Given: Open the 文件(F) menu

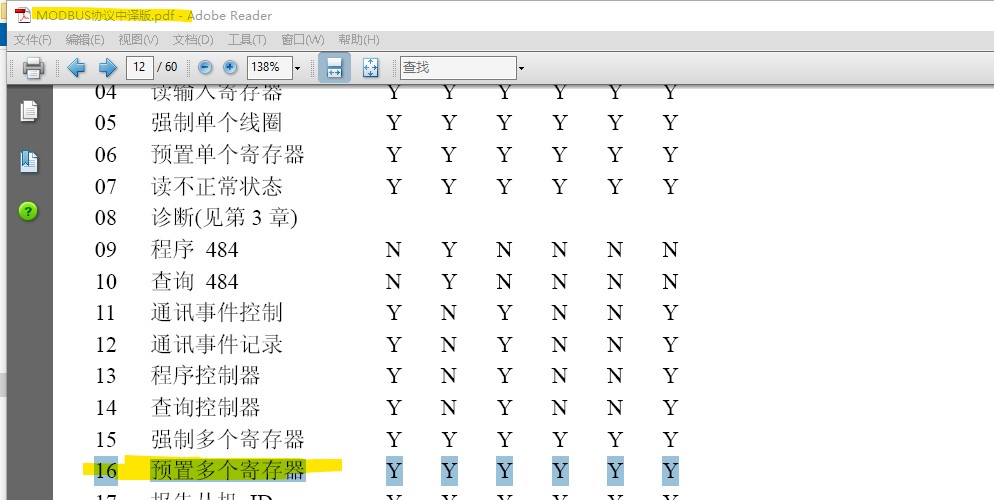Looking at the screenshot, I should [x=32, y=40].
